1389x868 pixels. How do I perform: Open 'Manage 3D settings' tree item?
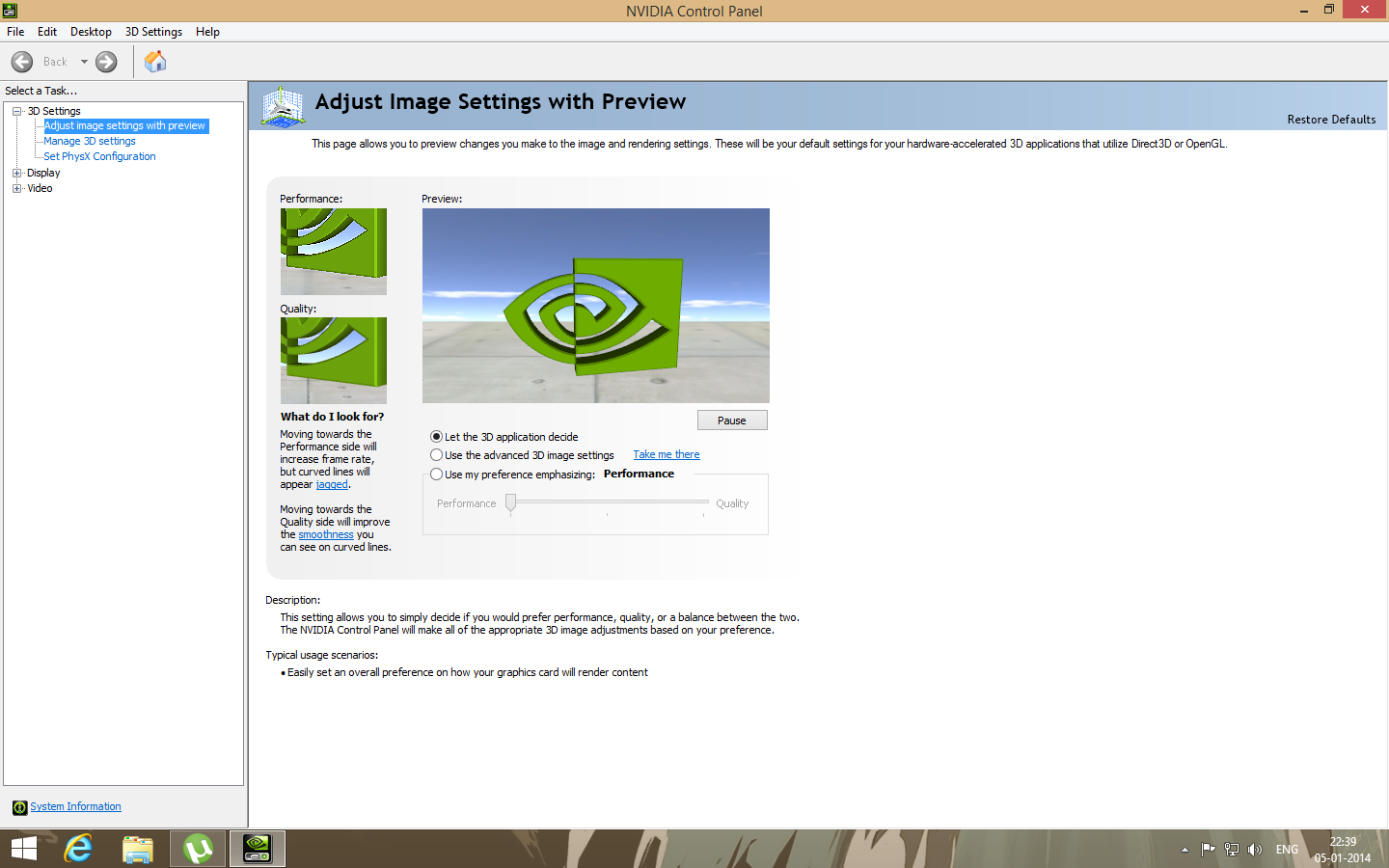(x=90, y=142)
